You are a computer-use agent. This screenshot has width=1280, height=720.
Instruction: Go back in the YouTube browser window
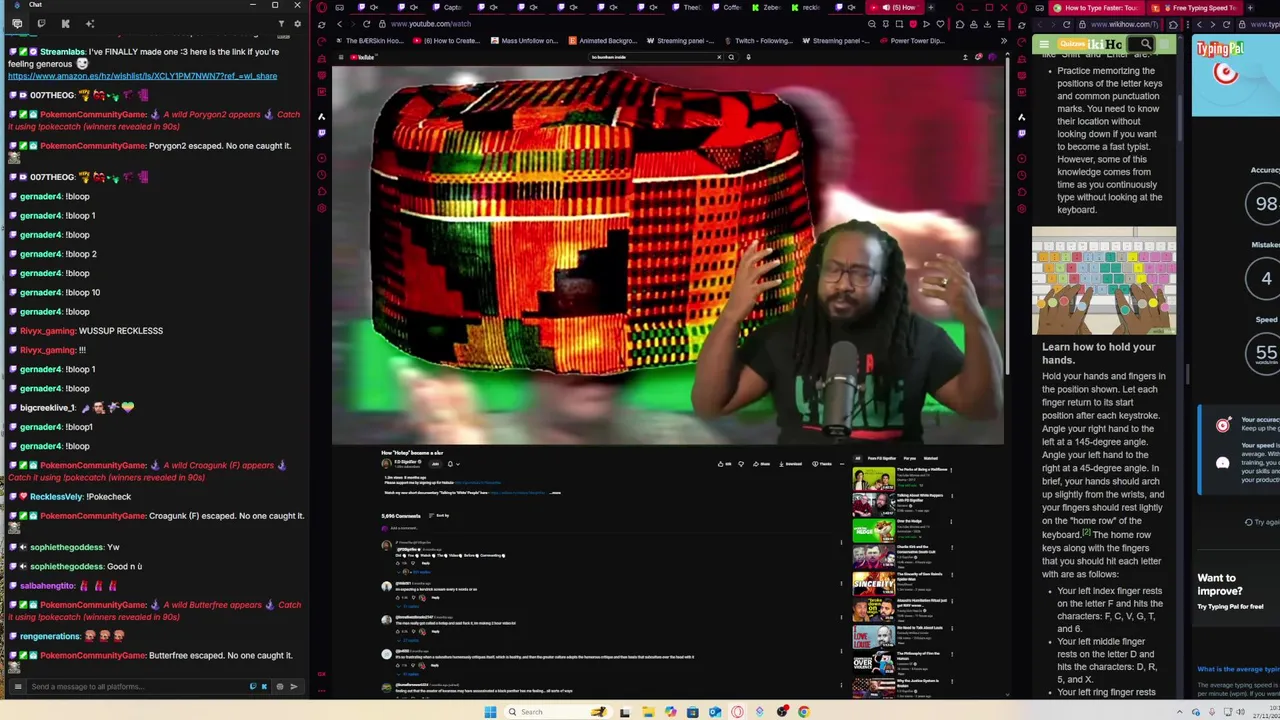[339, 24]
